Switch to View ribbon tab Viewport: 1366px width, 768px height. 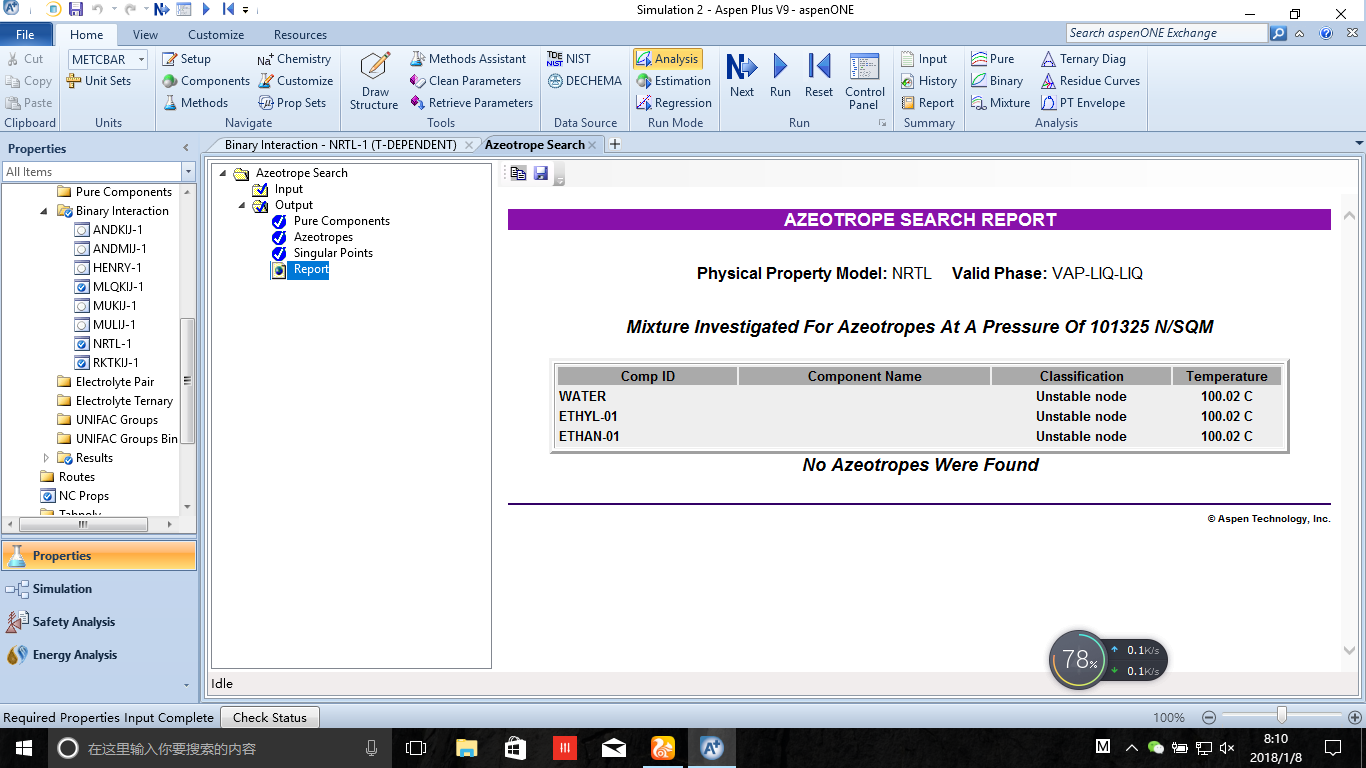pyautogui.click(x=145, y=34)
